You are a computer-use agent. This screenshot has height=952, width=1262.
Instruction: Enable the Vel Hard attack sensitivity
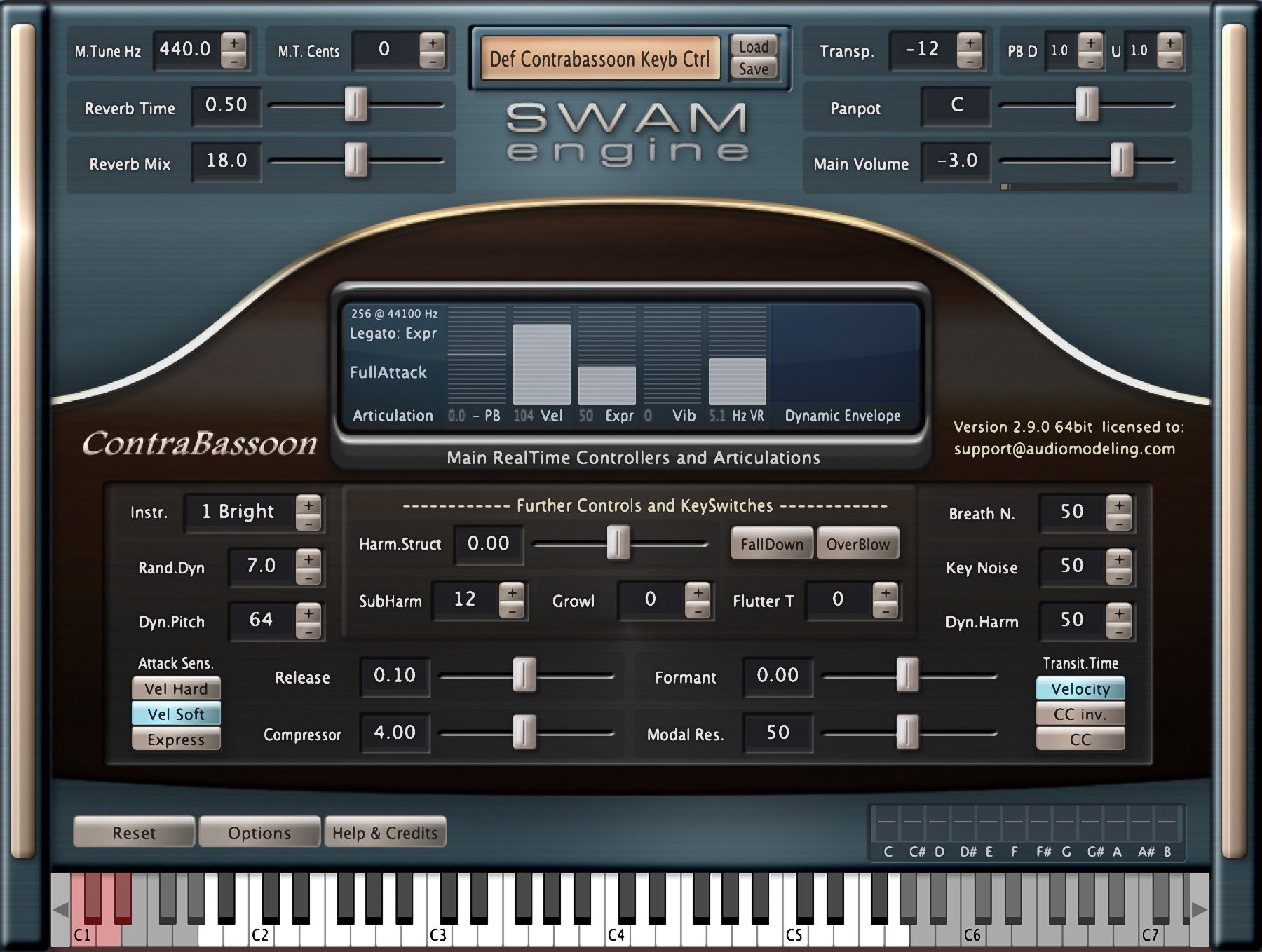(x=176, y=689)
